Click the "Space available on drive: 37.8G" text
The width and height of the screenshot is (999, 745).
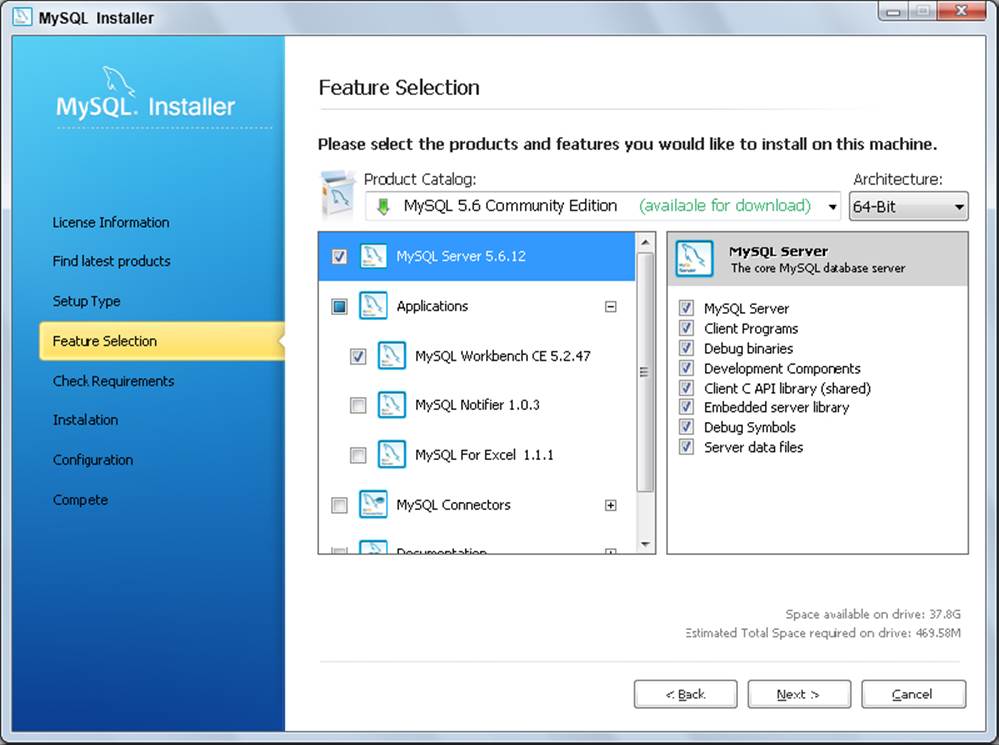872,614
